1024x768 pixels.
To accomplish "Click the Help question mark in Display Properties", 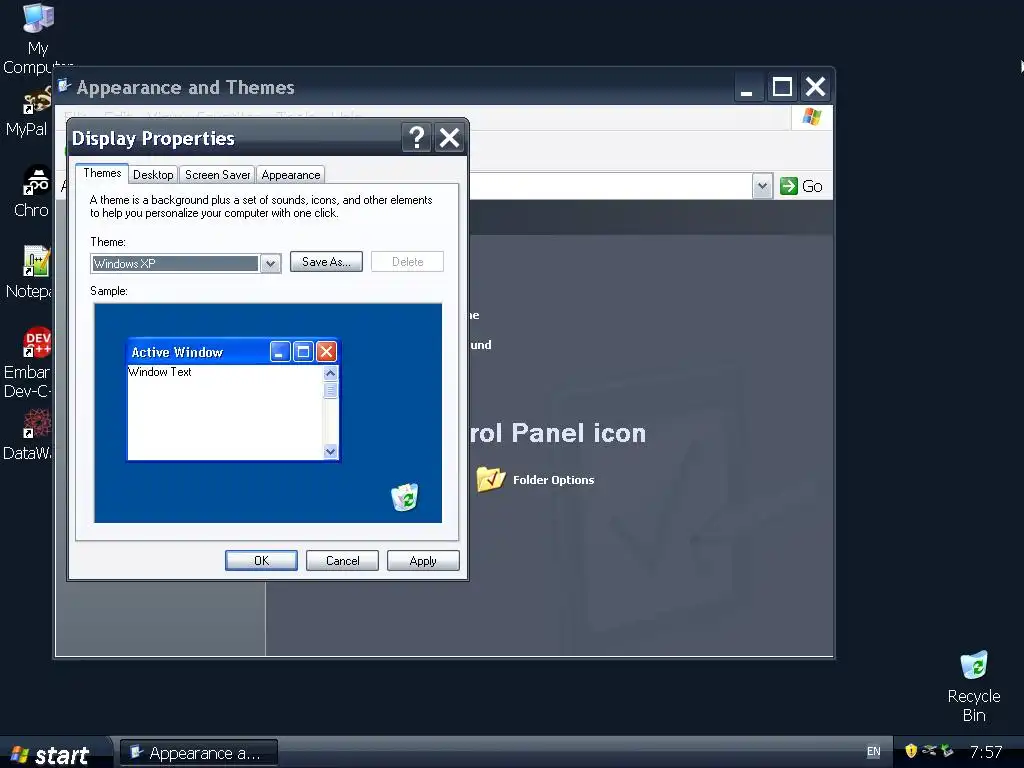I will 417,138.
